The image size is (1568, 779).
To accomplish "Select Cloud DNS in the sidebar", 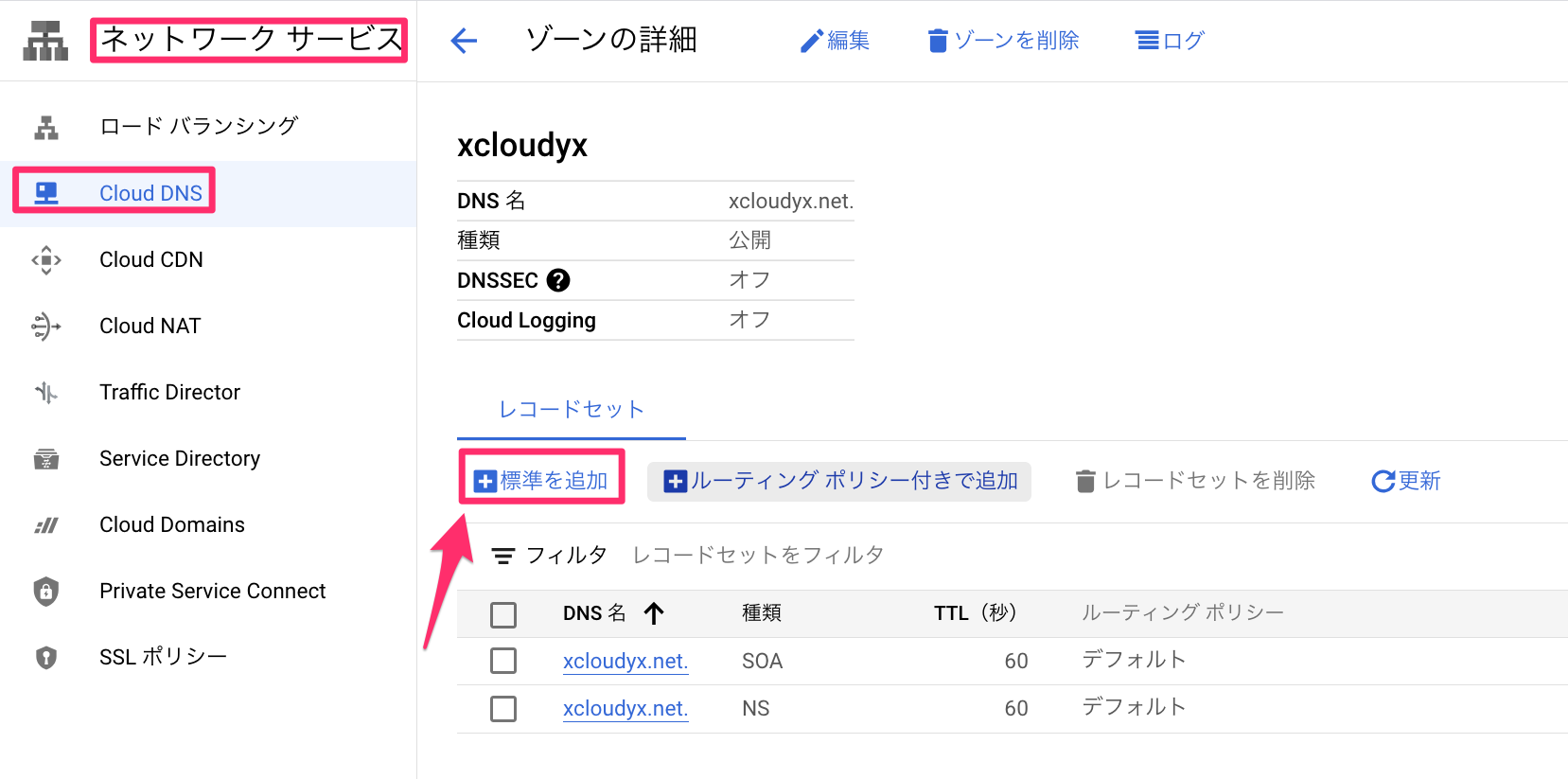I will (x=150, y=192).
